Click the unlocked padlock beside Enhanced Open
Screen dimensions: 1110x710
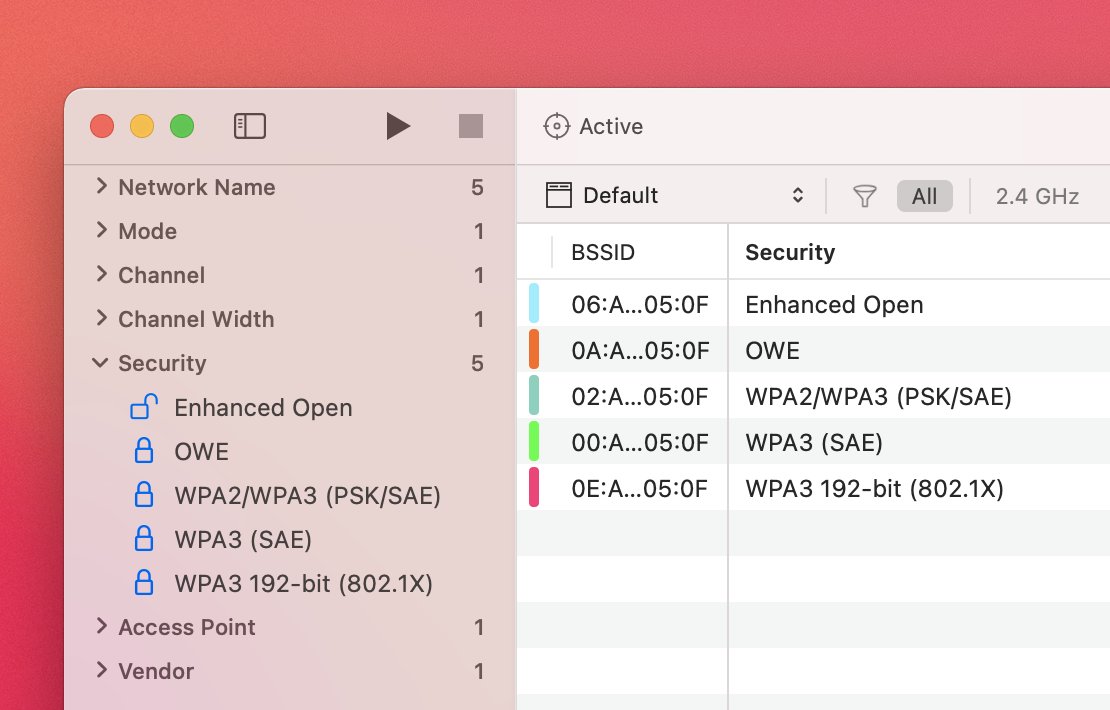coord(143,407)
